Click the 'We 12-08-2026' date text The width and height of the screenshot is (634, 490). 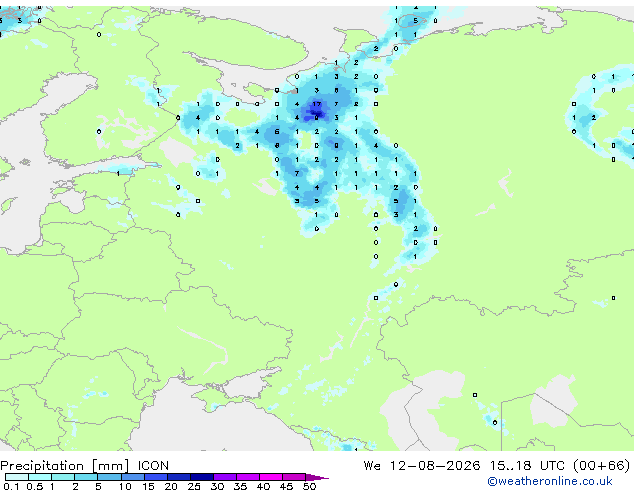(422, 466)
